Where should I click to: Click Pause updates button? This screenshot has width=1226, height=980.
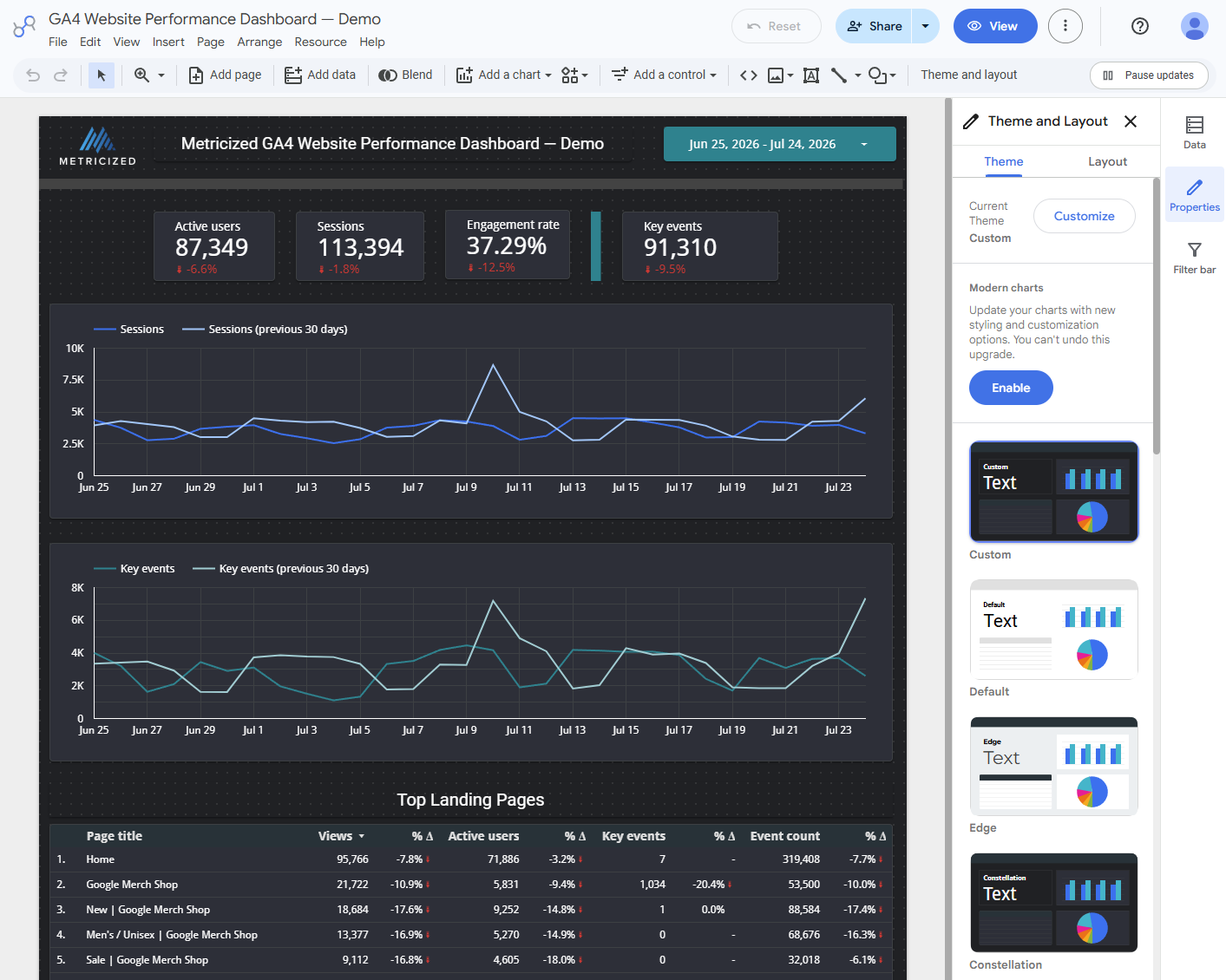[1149, 75]
